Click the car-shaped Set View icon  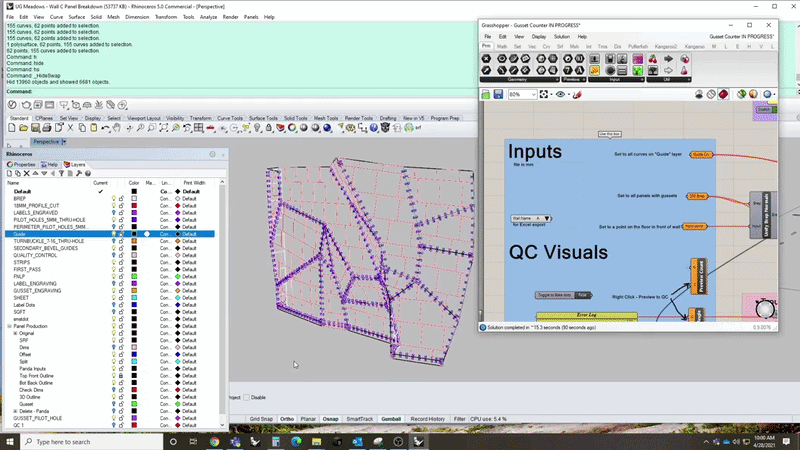[210, 128]
